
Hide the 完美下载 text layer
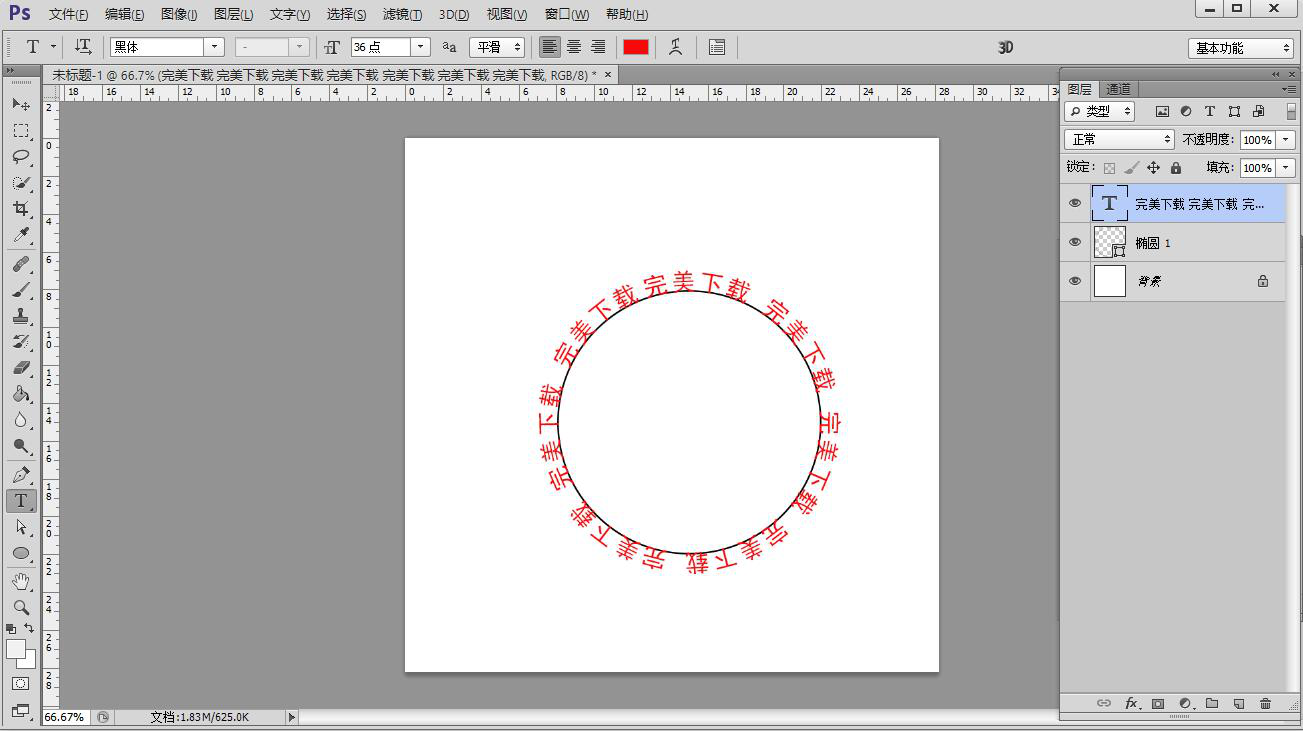tap(1075, 203)
